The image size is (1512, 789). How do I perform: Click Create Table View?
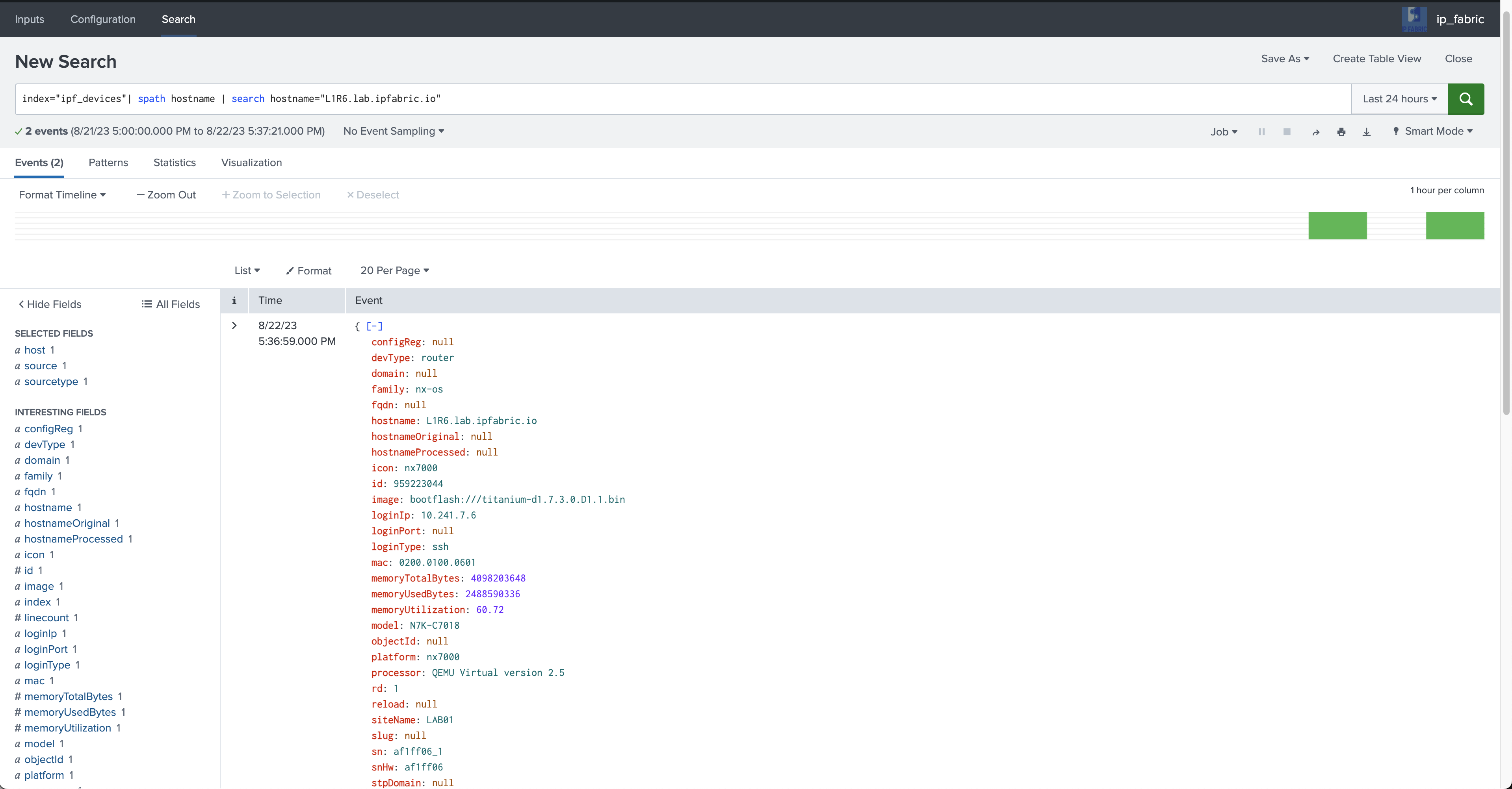click(1376, 59)
